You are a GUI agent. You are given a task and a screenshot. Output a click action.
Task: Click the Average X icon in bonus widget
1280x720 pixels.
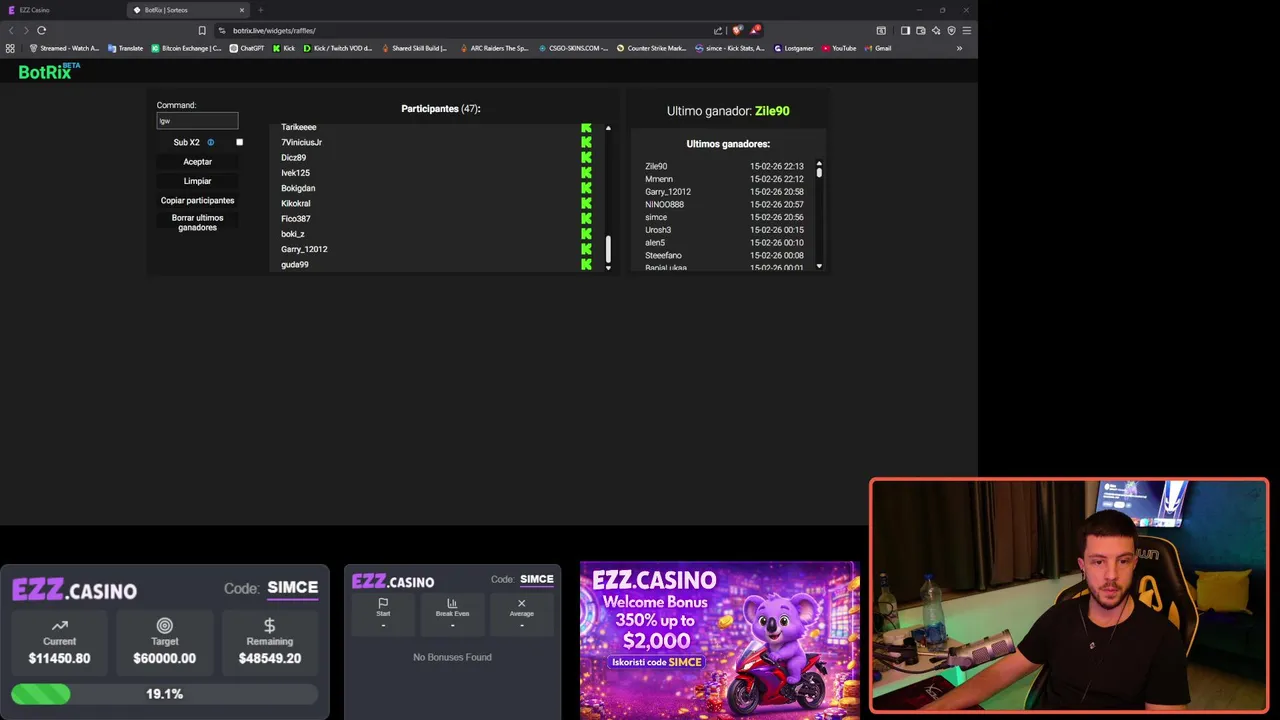(x=521, y=603)
